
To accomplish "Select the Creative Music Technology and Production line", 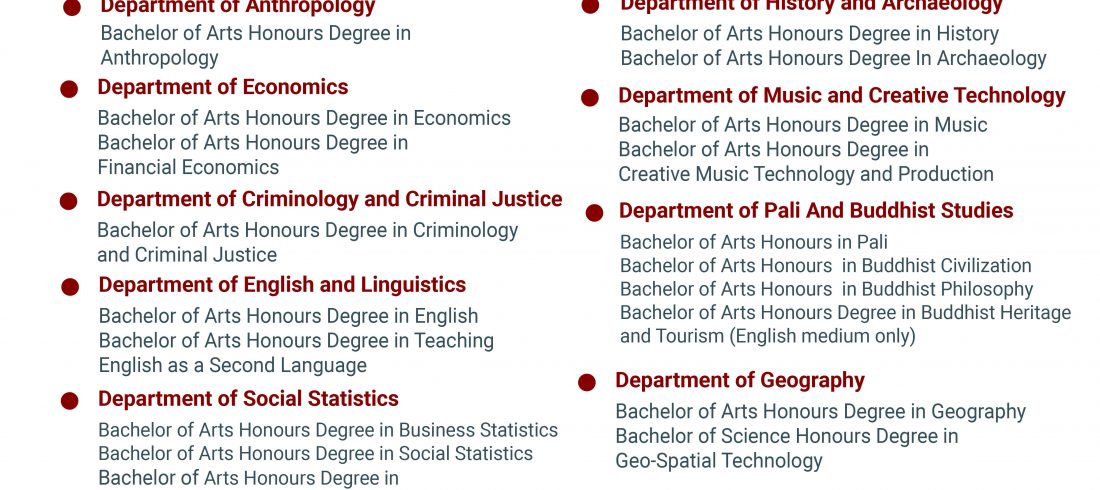I will [806, 174].
